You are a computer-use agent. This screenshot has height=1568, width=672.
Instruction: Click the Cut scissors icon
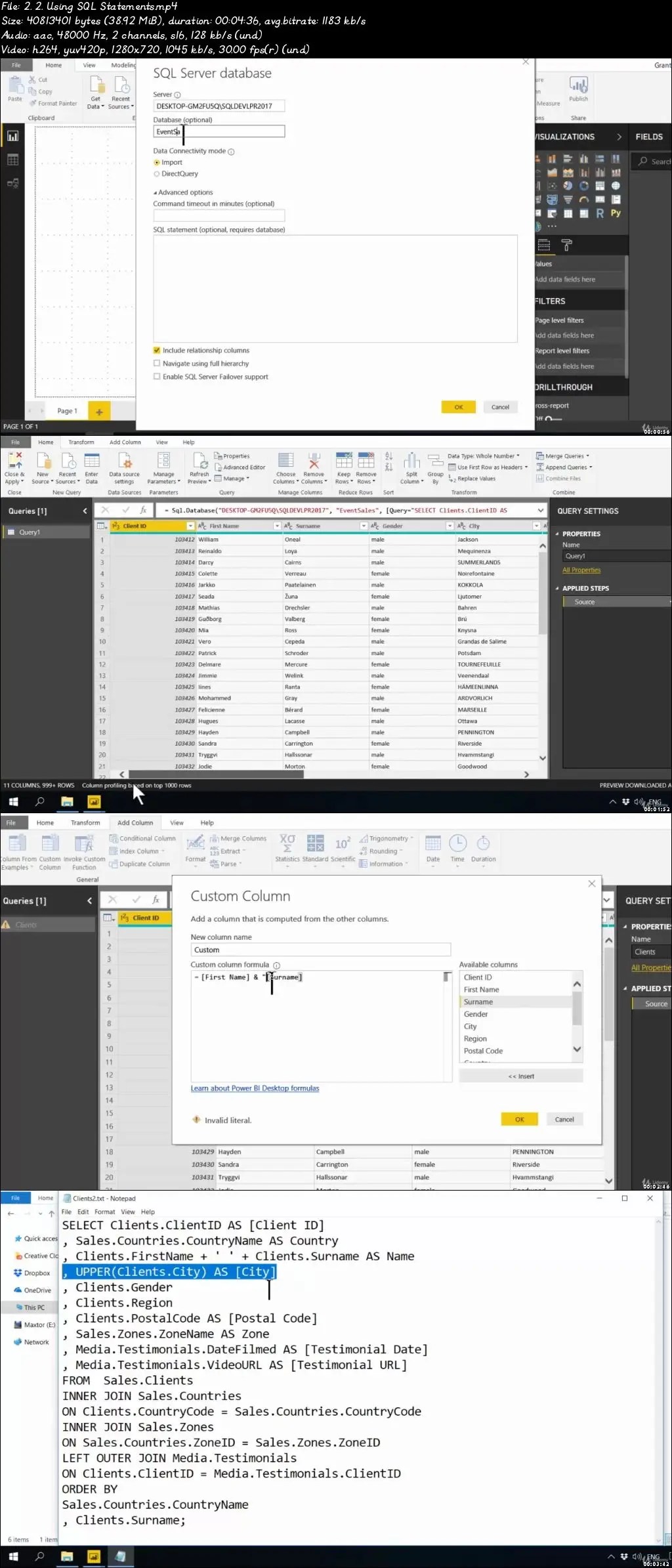point(32,79)
